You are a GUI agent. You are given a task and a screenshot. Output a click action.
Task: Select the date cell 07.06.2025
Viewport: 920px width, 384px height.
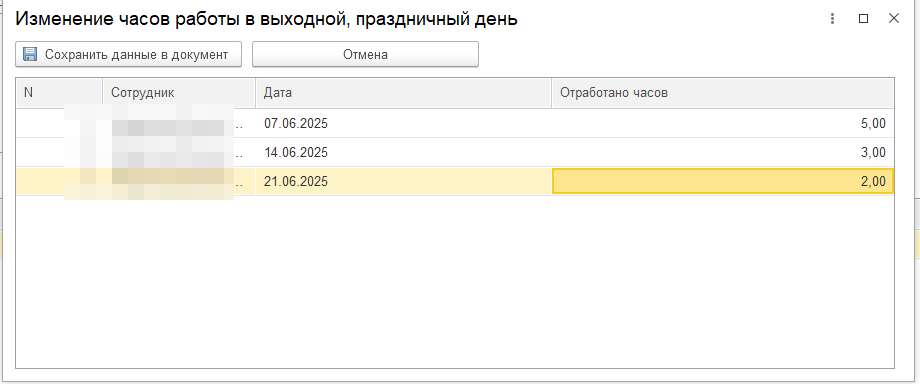click(x=404, y=123)
